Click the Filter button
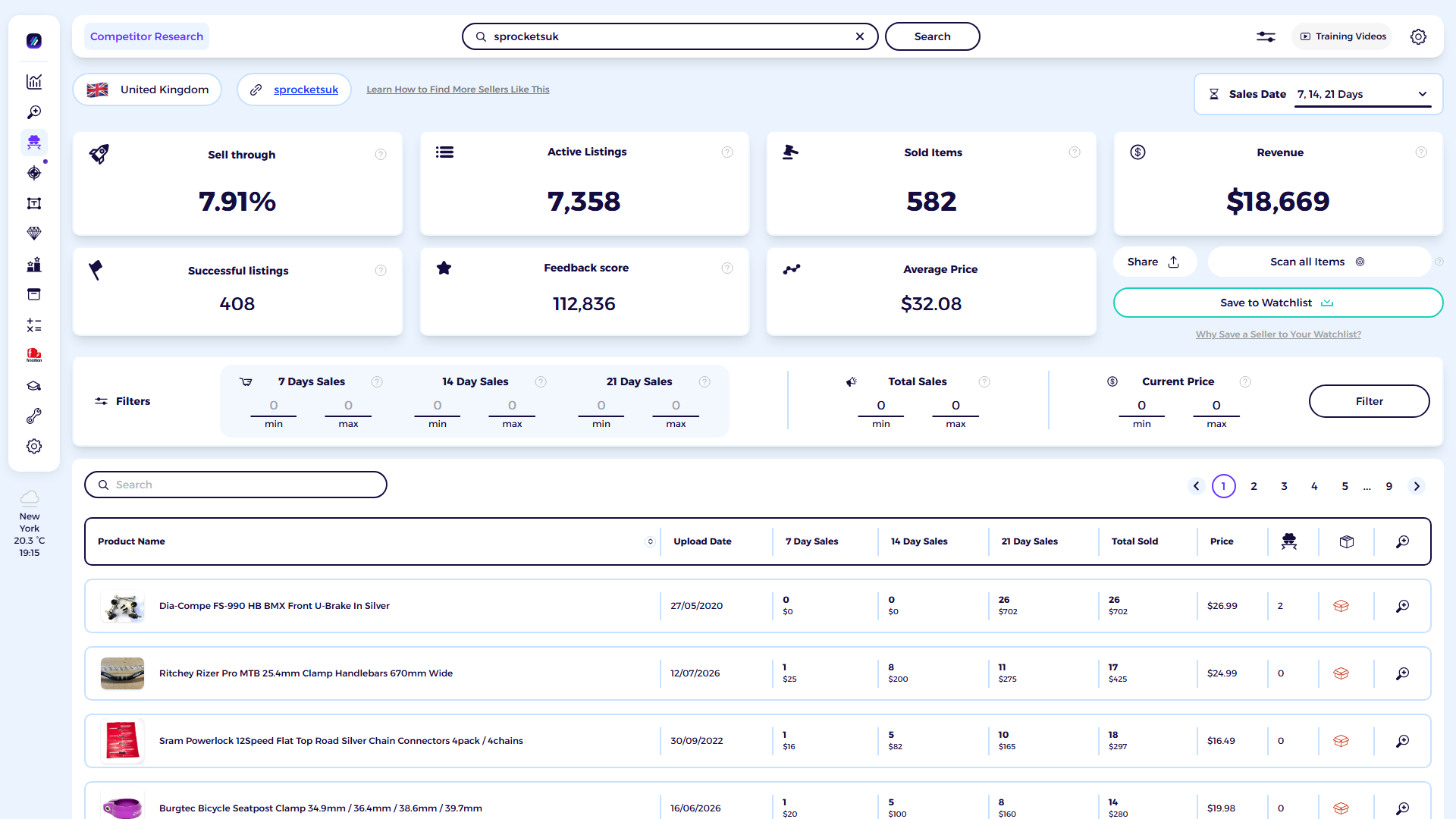This screenshot has height=819, width=1456. tap(1369, 401)
